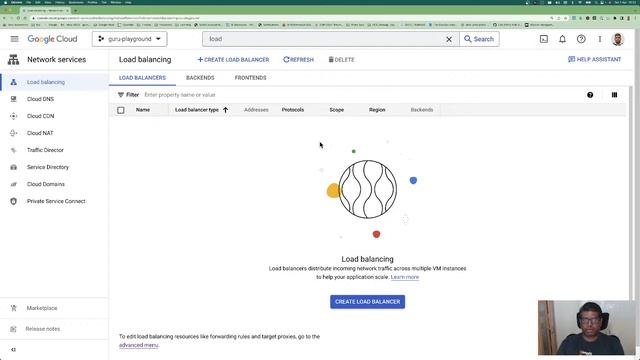Image resolution: width=640 pixels, height=360 pixels.
Task: Click the Backends column header
Action: pos(422,110)
